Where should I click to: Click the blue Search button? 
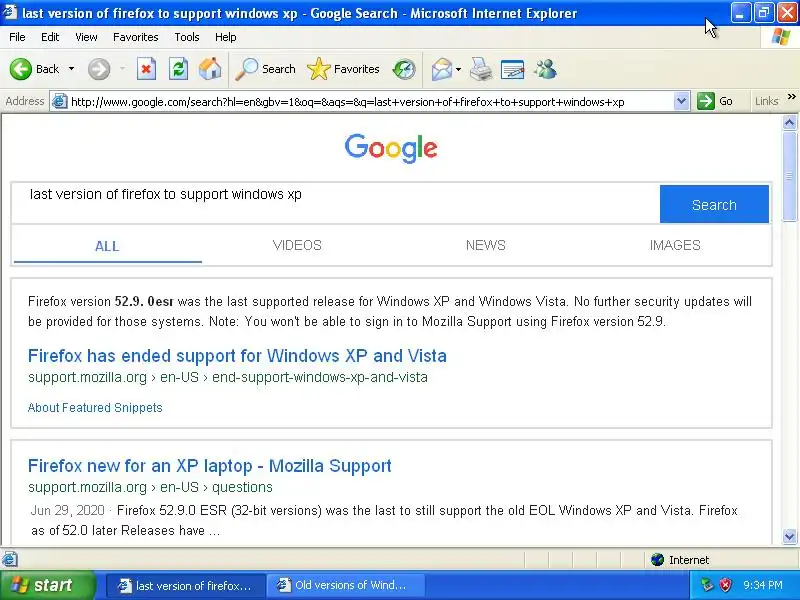714,204
